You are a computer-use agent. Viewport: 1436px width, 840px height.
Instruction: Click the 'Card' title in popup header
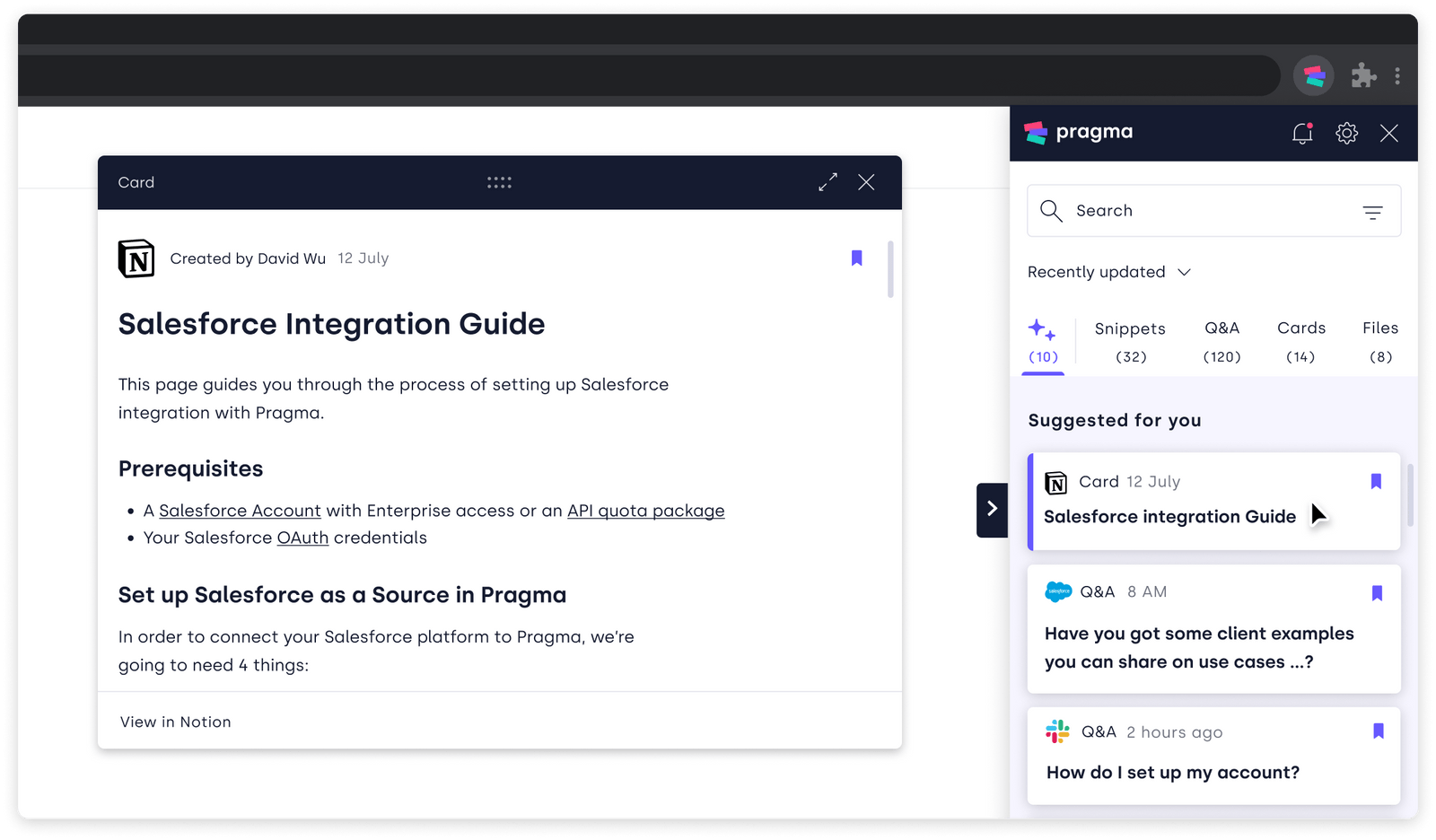136,182
